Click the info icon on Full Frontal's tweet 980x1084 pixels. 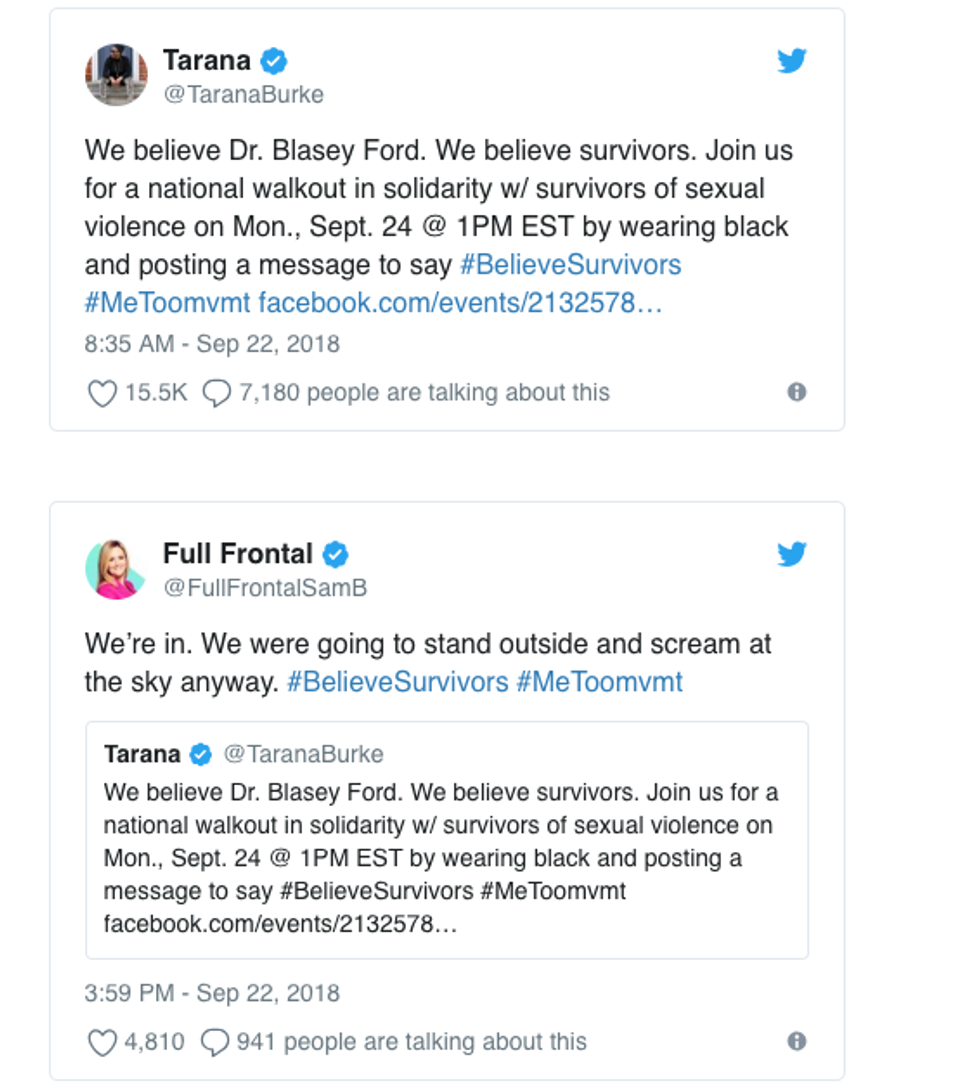[796, 1042]
